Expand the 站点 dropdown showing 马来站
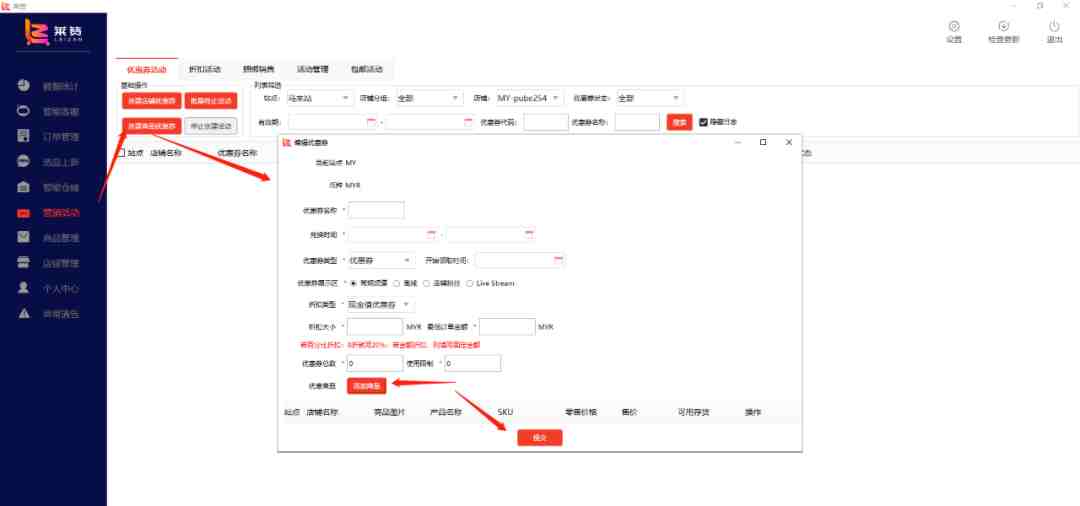 319,98
